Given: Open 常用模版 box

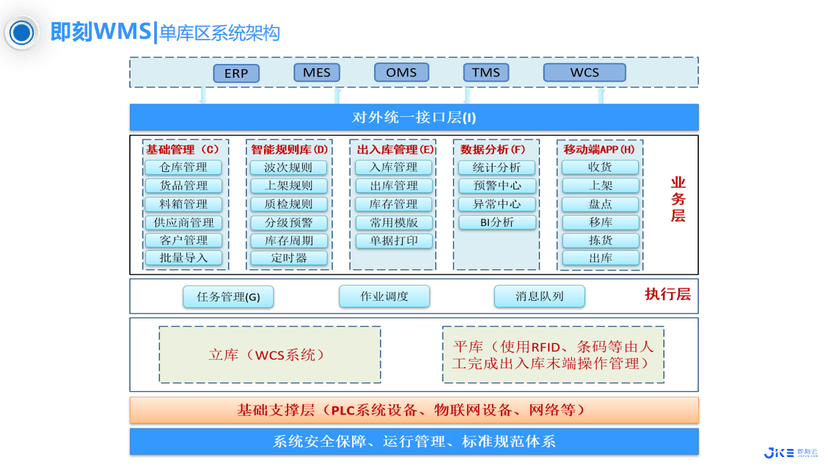Looking at the screenshot, I should (x=393, y=222).
